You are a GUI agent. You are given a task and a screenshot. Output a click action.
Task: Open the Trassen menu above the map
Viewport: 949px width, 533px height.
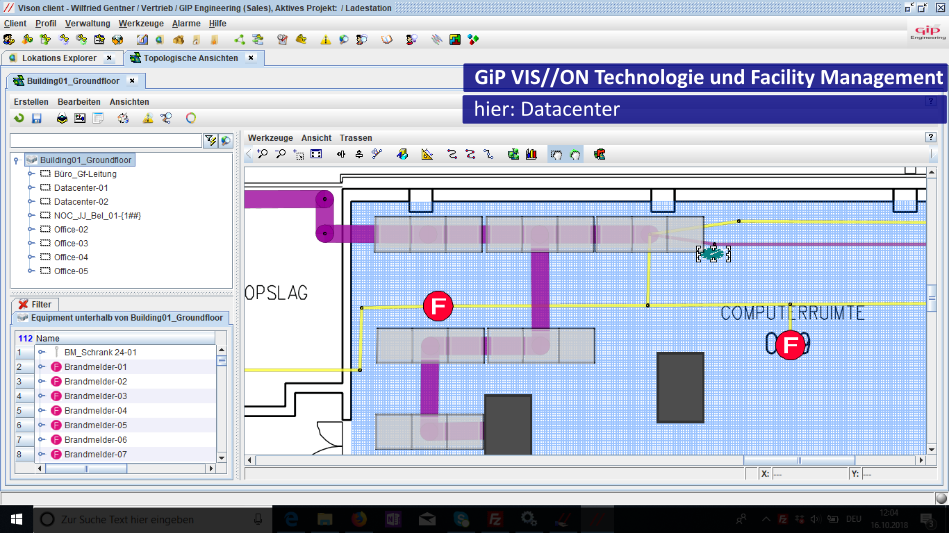tap(356, 138)
